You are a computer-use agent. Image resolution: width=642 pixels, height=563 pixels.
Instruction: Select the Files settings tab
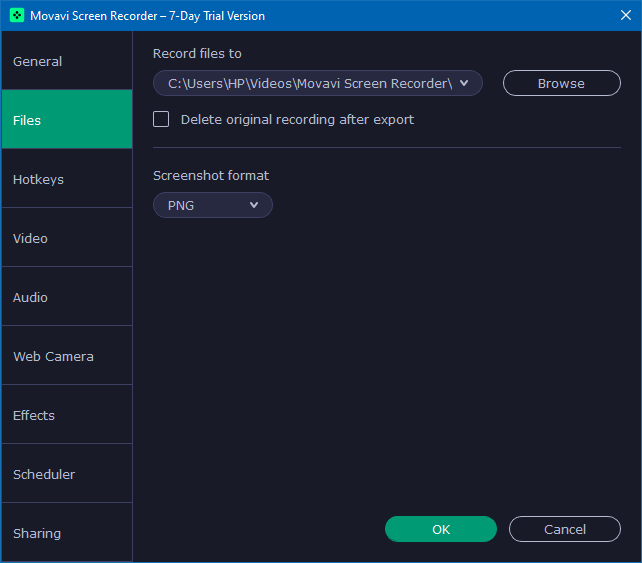point(67,120)
